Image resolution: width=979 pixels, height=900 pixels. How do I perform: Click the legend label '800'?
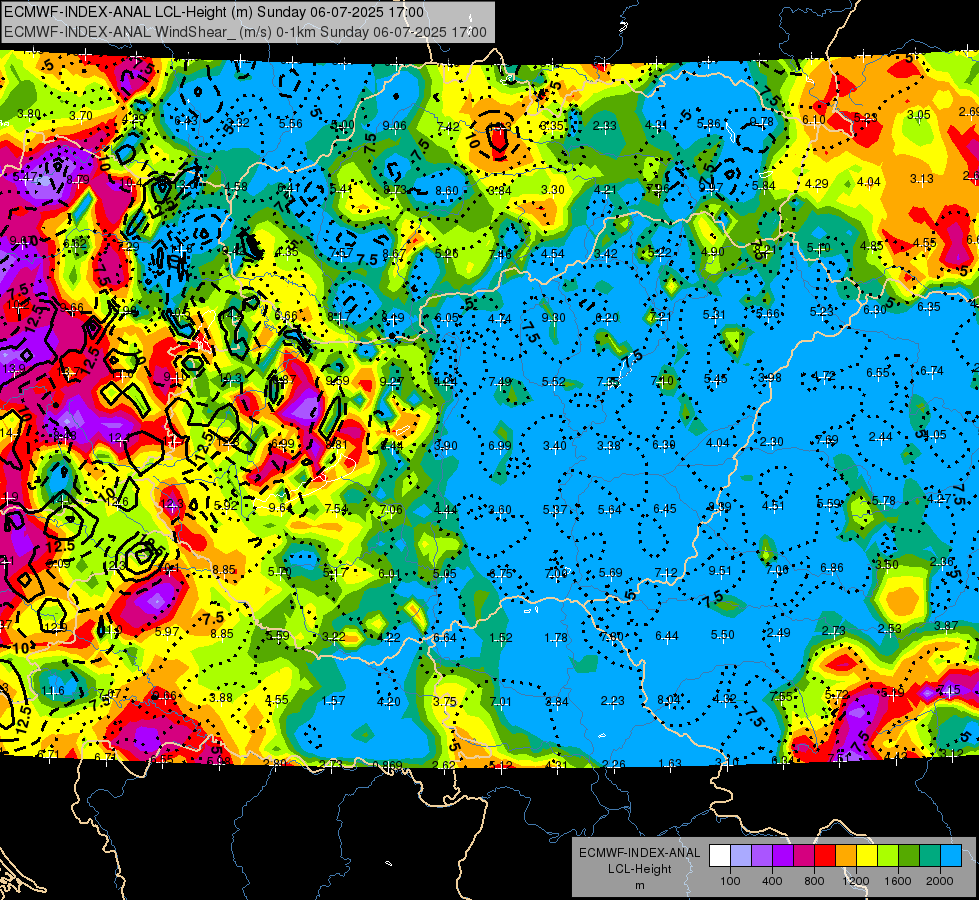tap(814, 881)
